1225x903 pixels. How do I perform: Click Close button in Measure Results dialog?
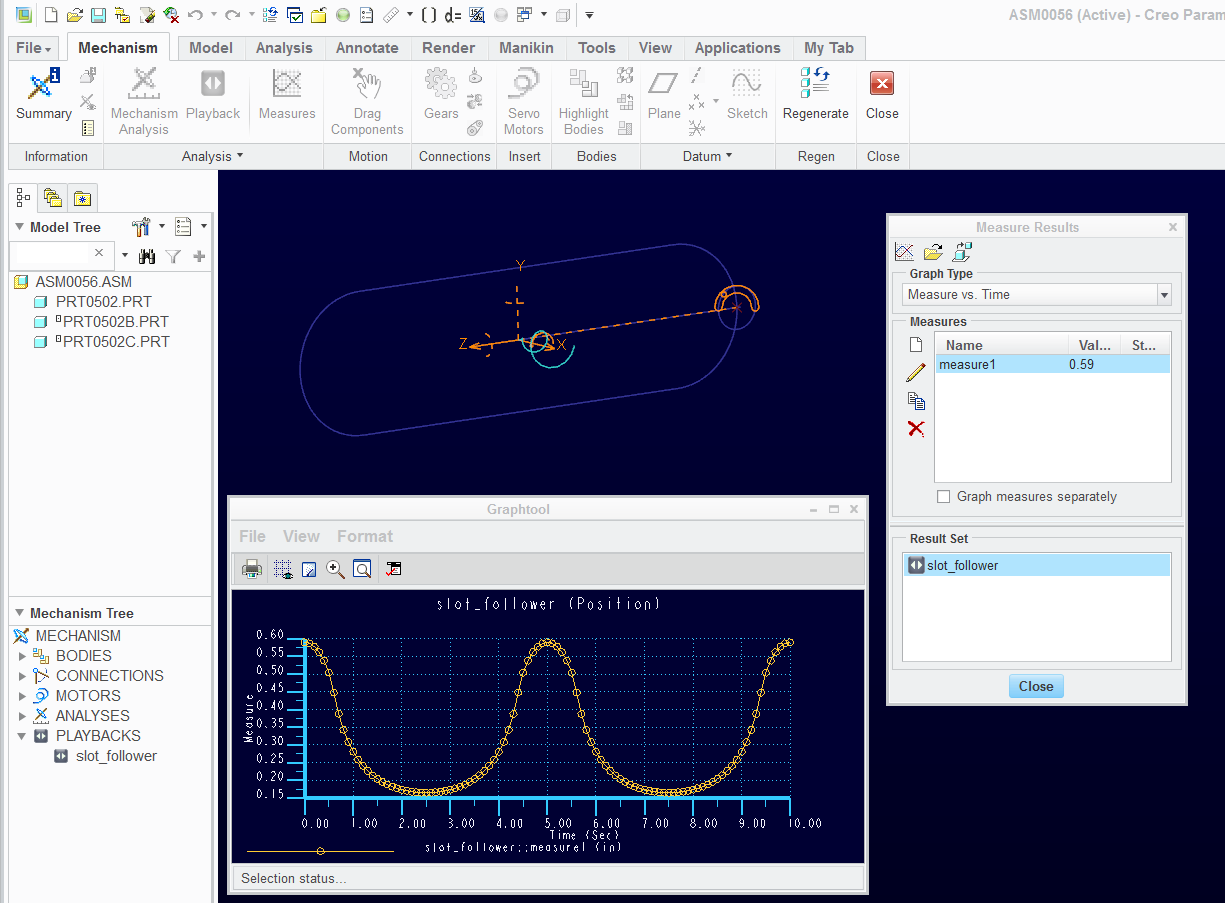(x=1036, y=686)
